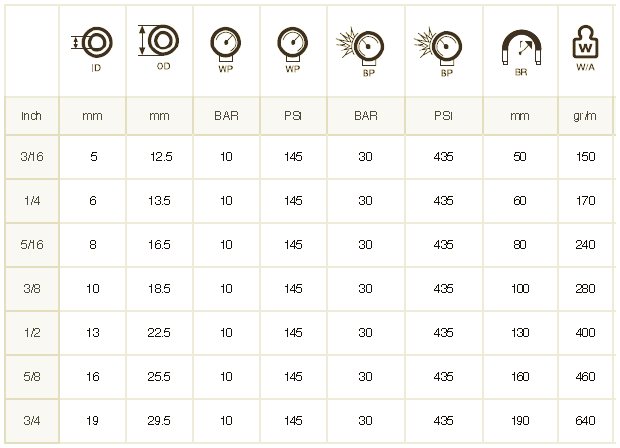620x448 pixels.
Task: Click the BP burst gauge icon above BAR
Action: coord(360,47)
